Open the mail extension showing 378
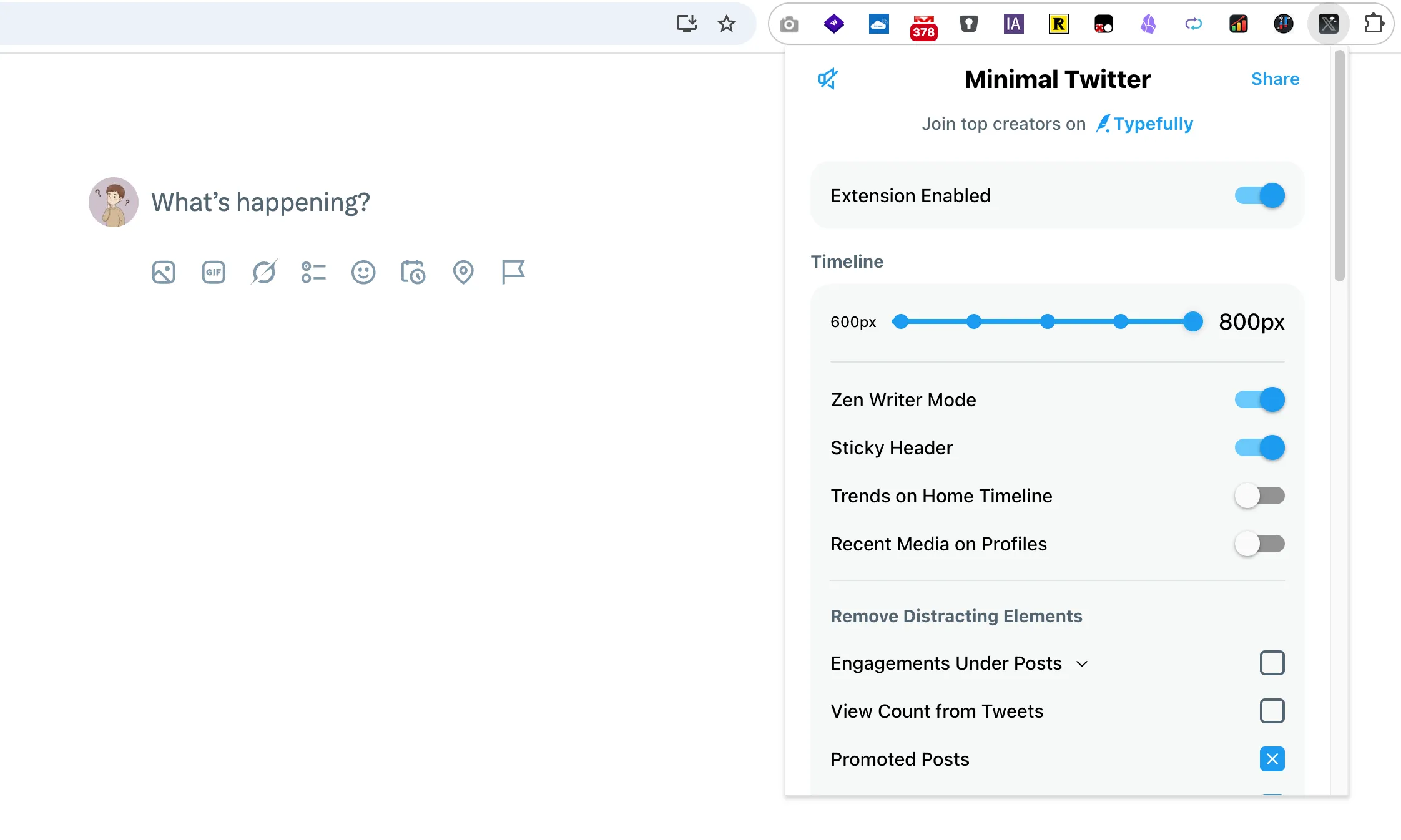 pyautogui.click(x=924, y=27)
